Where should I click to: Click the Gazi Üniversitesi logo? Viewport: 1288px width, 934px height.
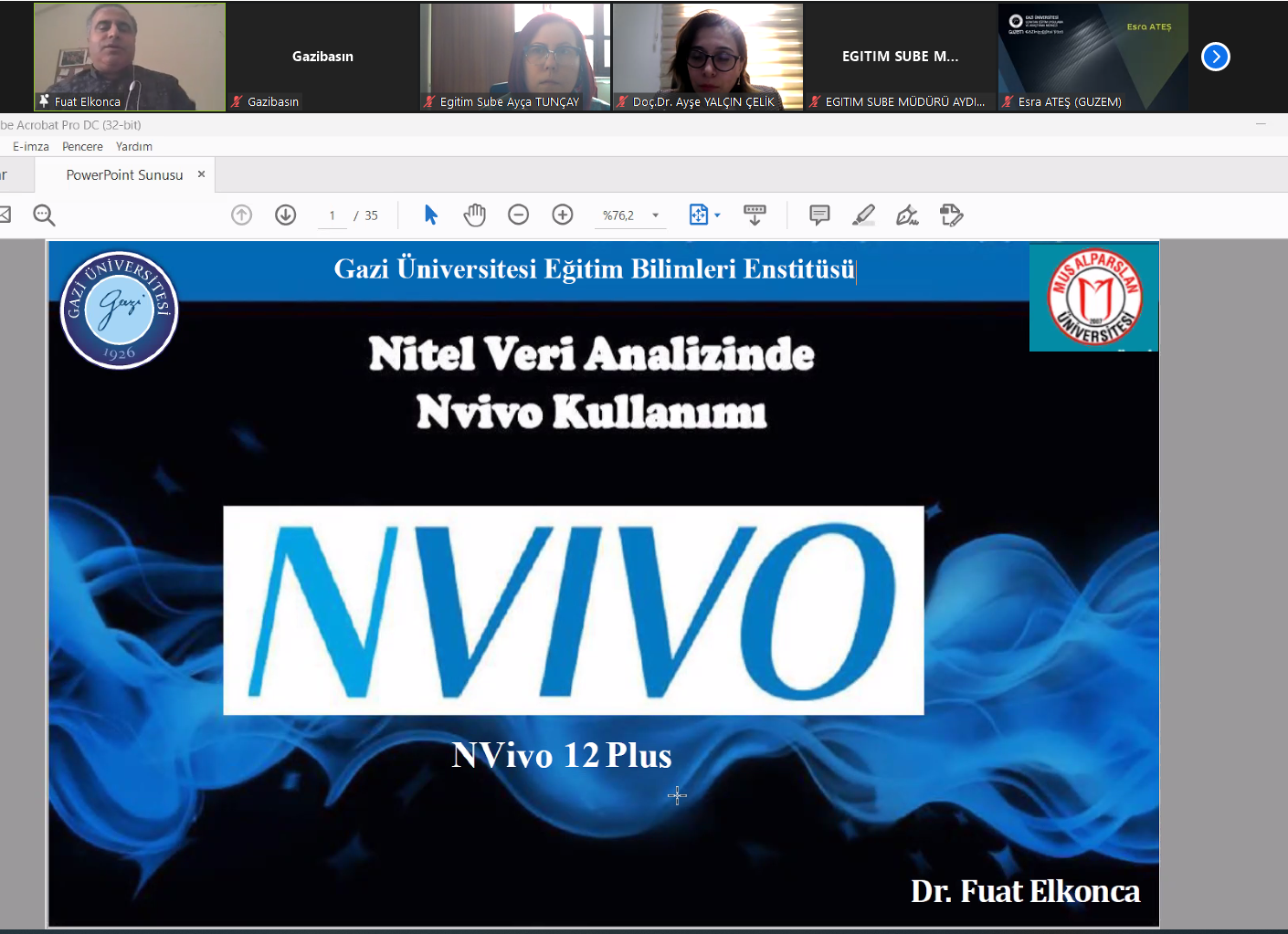pyautogui.click(x=120, y=310)
